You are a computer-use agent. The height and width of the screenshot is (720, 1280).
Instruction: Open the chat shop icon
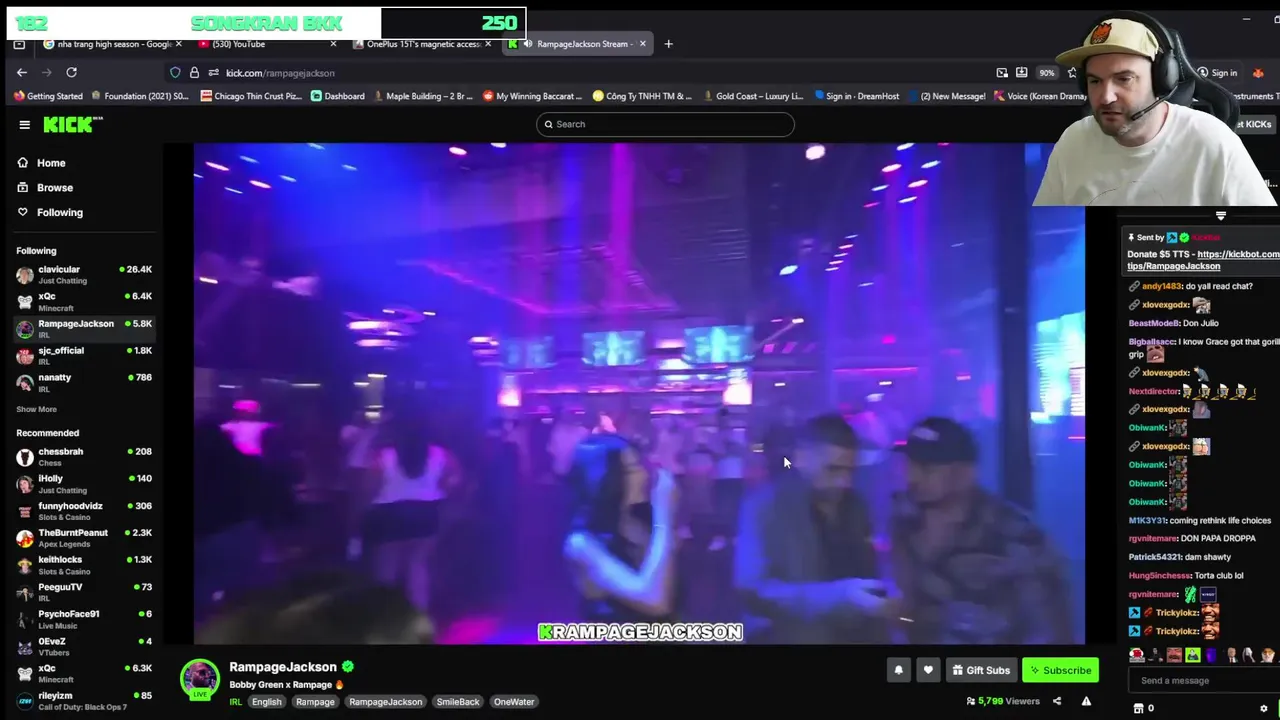tap(1138, 708)
